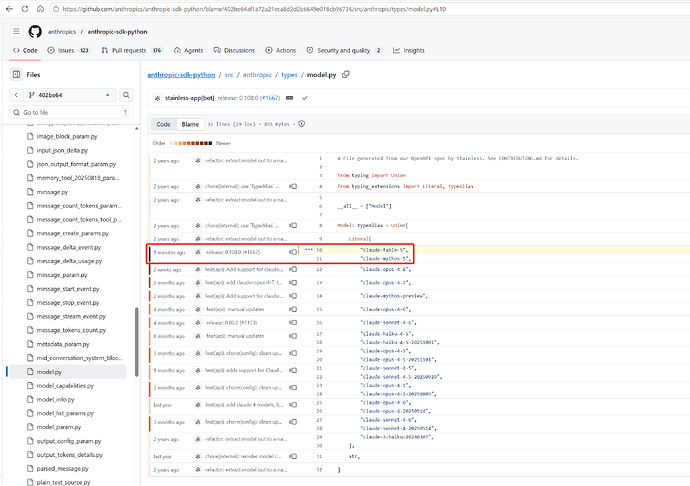Reload the page with browser refresh icon
This screenshot has height=486, width=690.
[x=25, y=8]
